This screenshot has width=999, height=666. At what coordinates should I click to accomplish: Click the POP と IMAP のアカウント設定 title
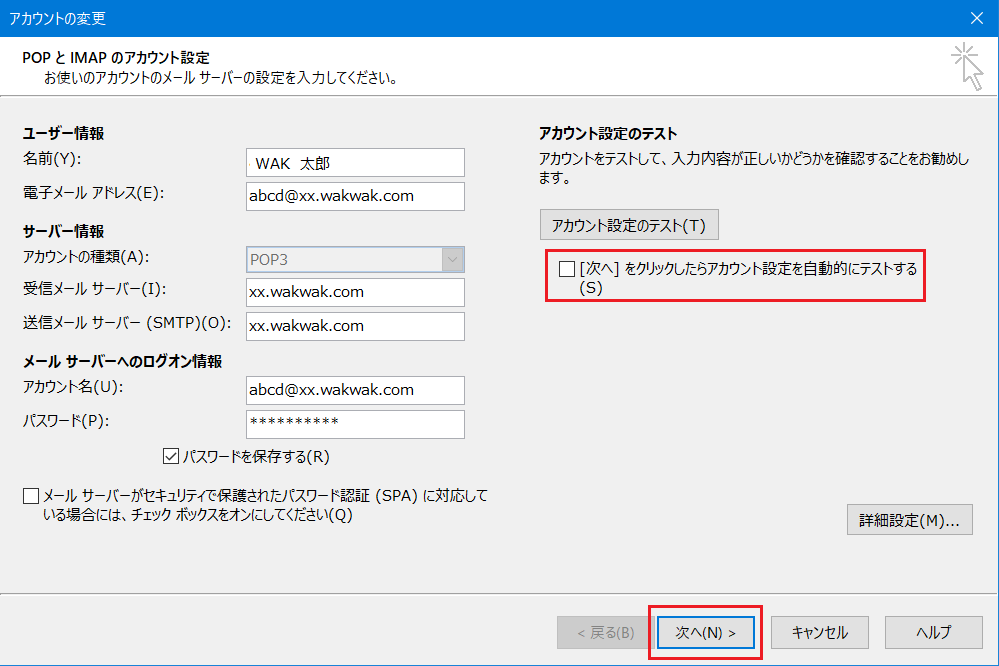pos(116,57)
